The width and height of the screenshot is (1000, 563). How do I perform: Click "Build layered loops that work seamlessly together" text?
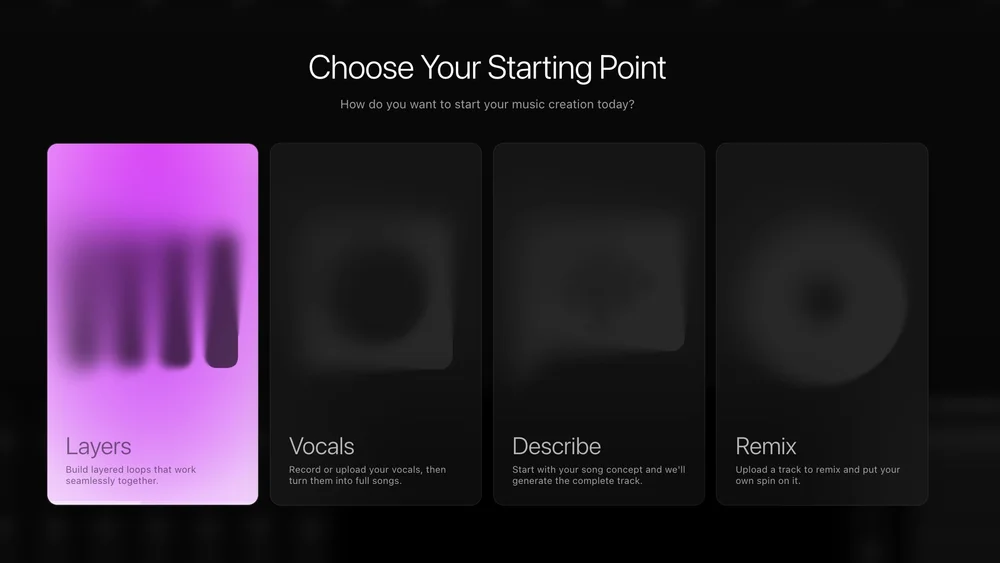coord(131,475)
